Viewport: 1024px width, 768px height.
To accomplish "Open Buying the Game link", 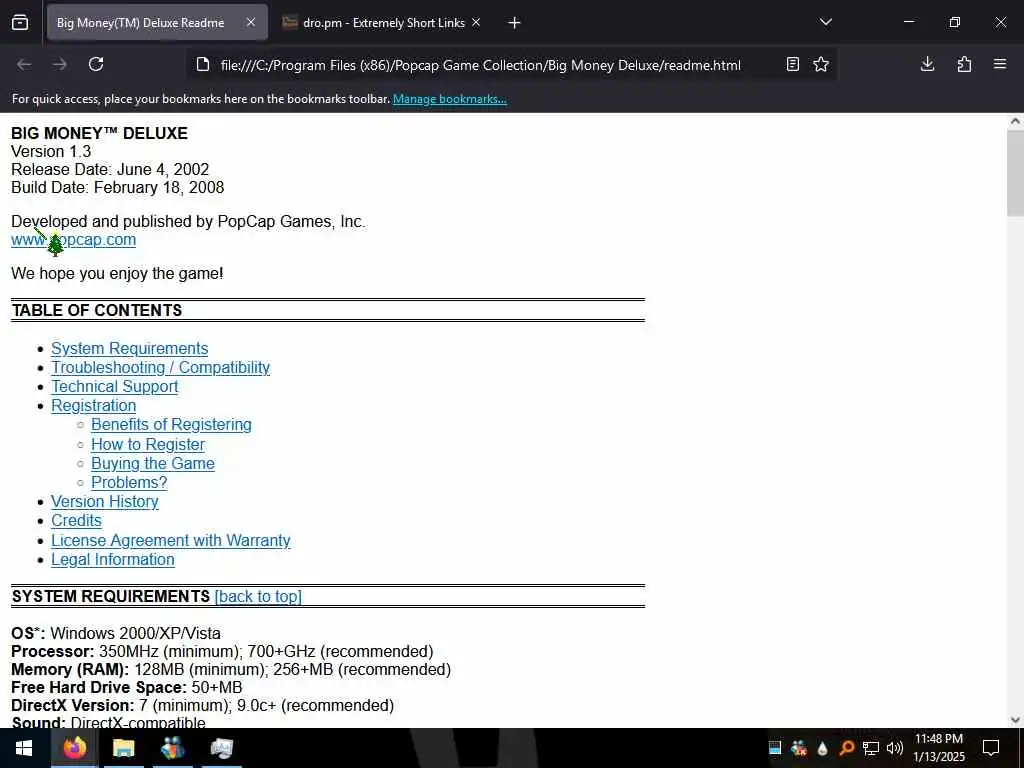I will click(x=153, y=464).
